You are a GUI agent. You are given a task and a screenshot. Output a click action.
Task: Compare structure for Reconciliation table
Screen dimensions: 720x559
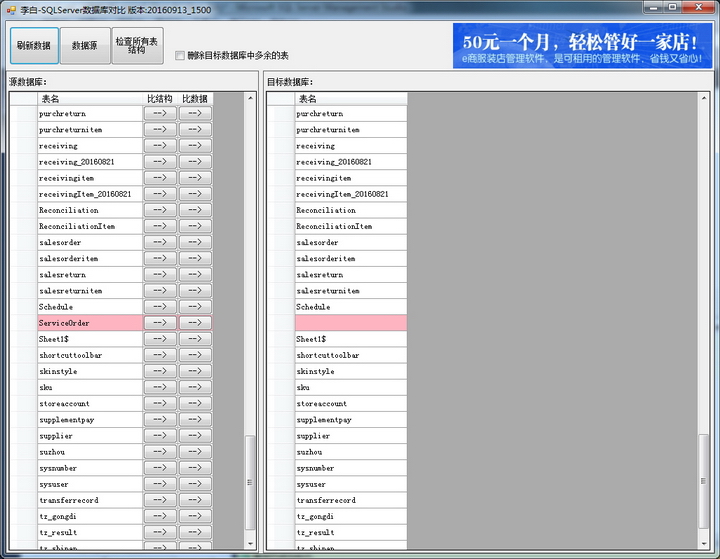pyautogui.click(x=160, y=210)
